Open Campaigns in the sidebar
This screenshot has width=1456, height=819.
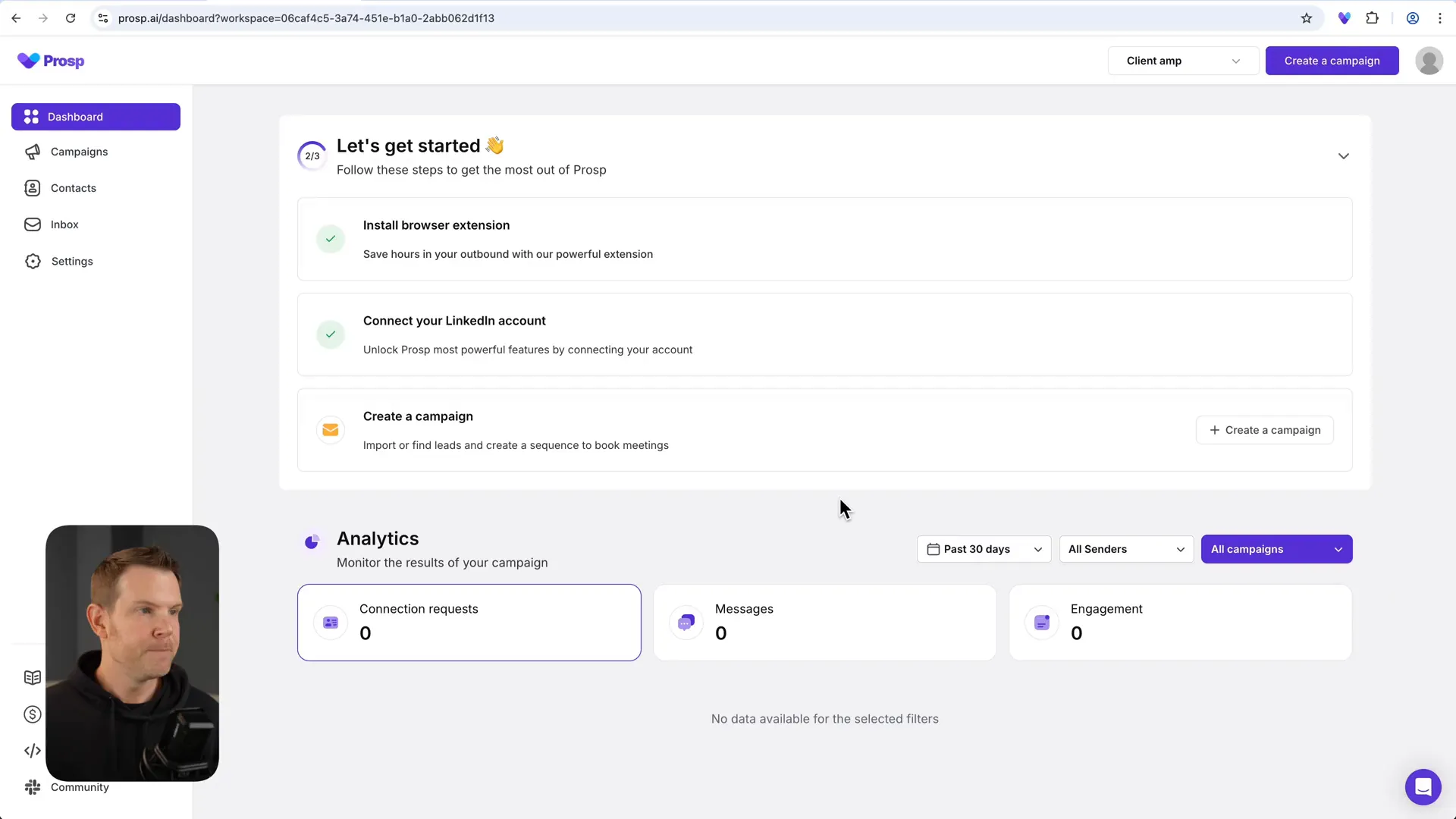(79, 152)
